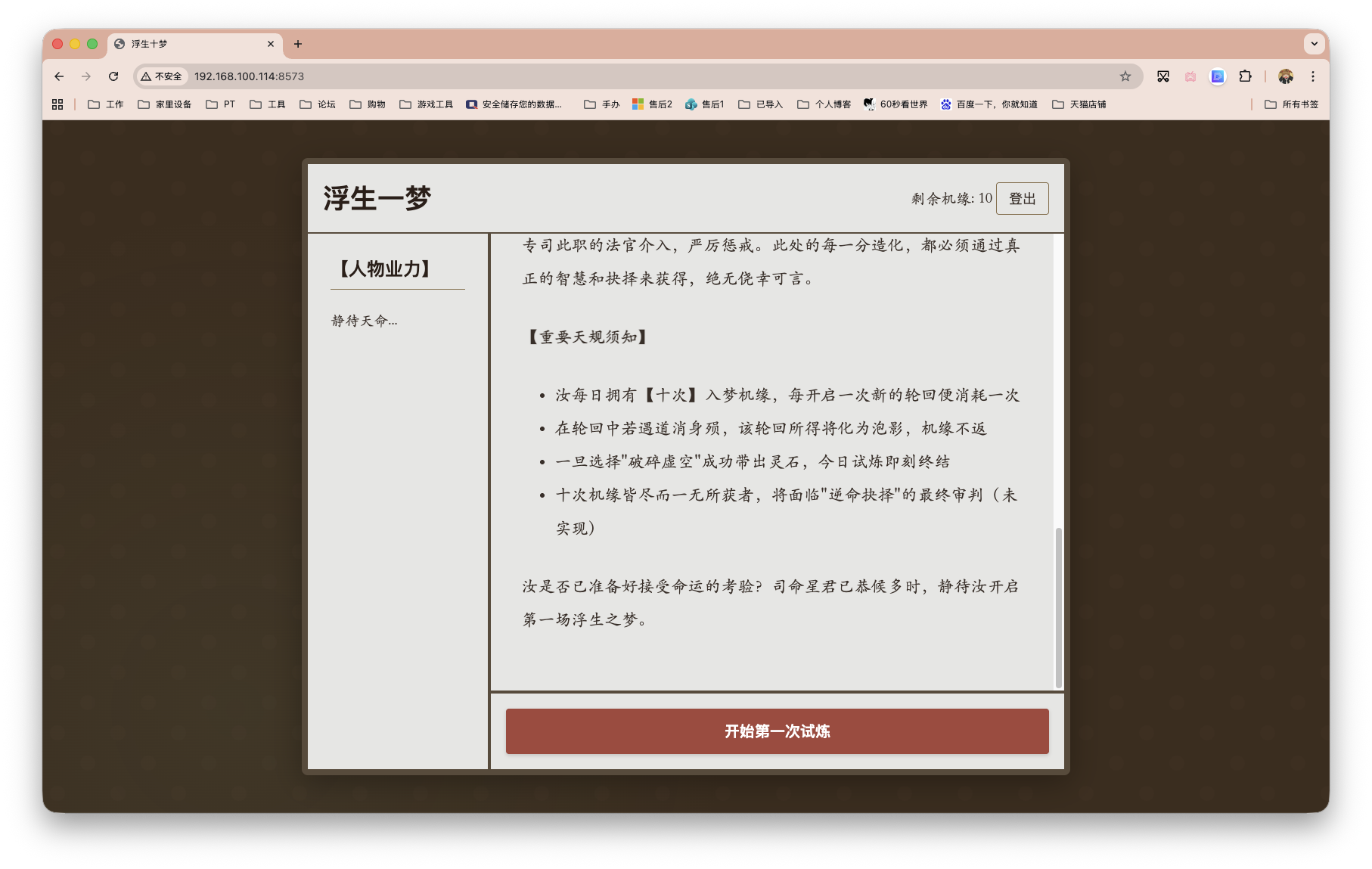Open a new tab with the plus button
This screenshot has width=1372, height=869.
coord(297,44)
